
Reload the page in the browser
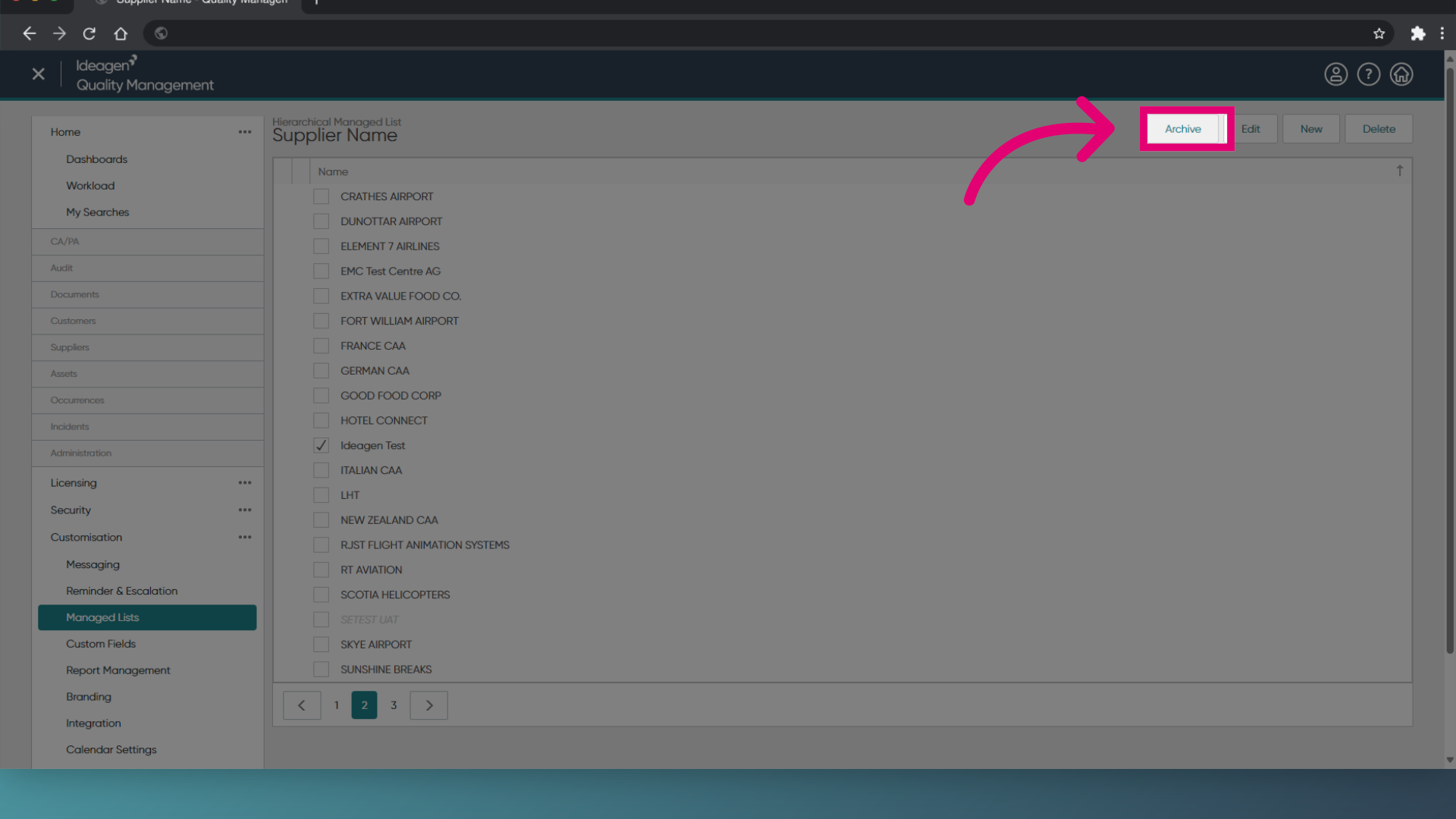tap(89, 33)
